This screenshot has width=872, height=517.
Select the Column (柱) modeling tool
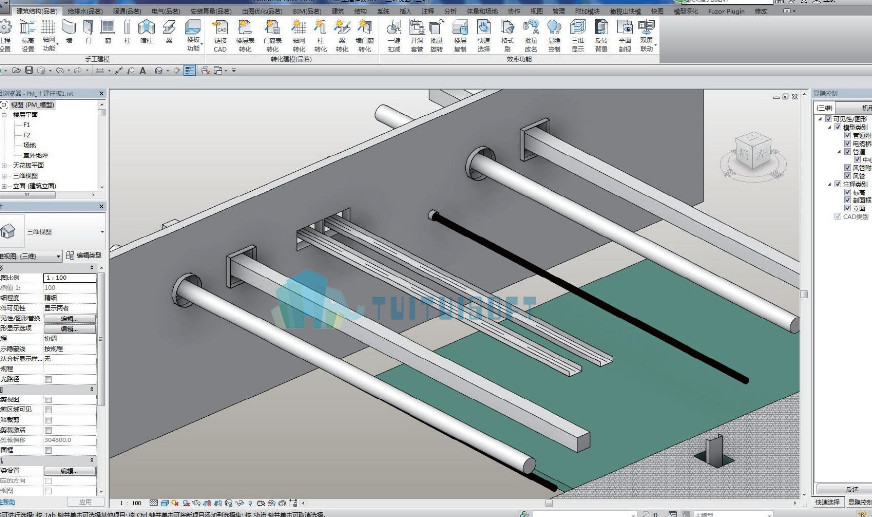(x=127, y=31)
